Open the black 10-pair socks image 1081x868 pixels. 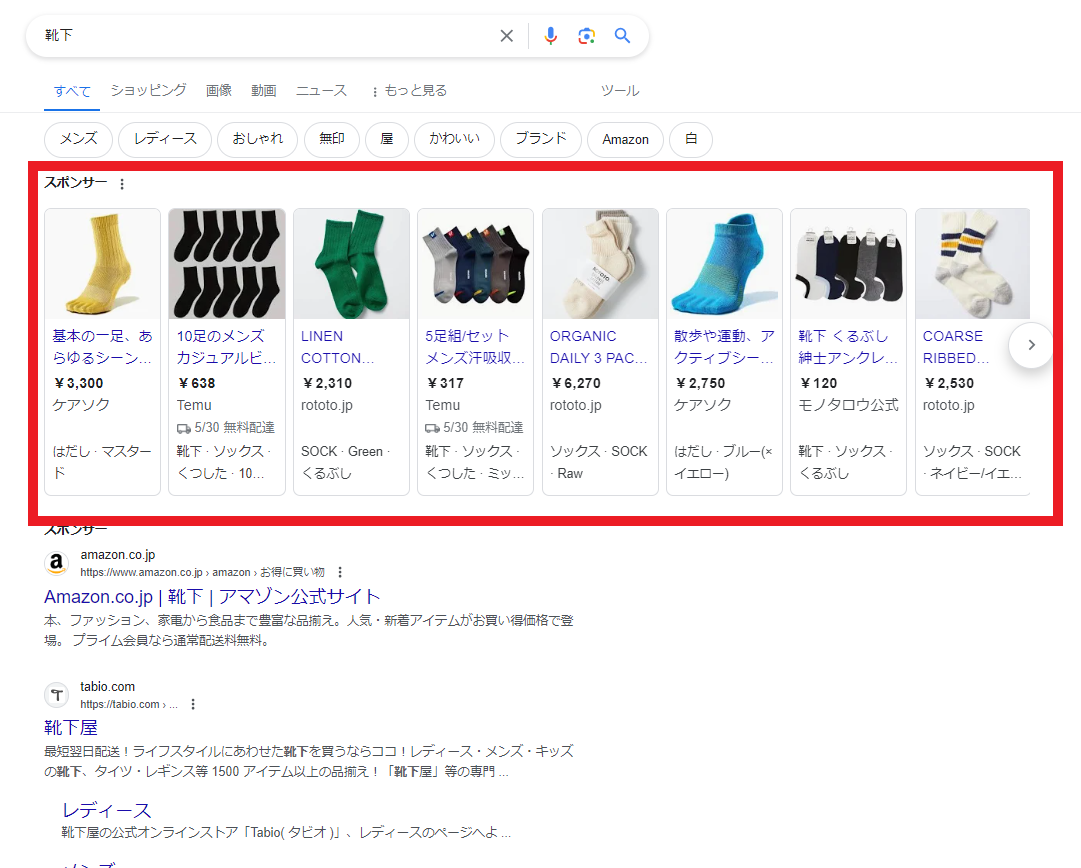click(x=227, y=264)
